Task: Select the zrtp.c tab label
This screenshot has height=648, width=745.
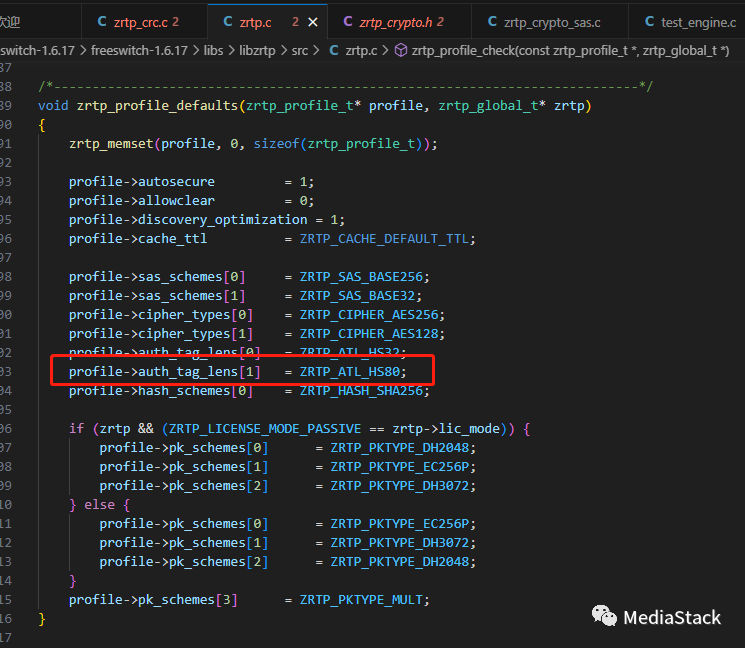Action: 257,21
